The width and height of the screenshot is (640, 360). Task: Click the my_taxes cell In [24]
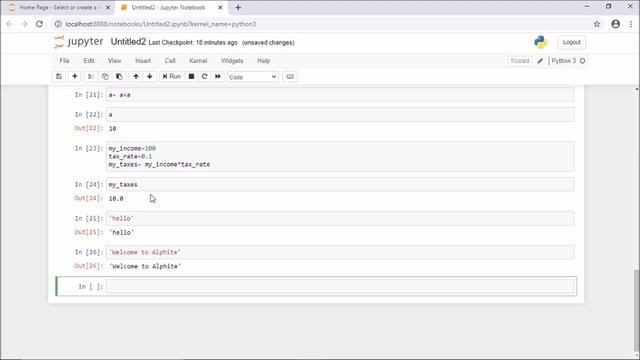click(340, 184)
